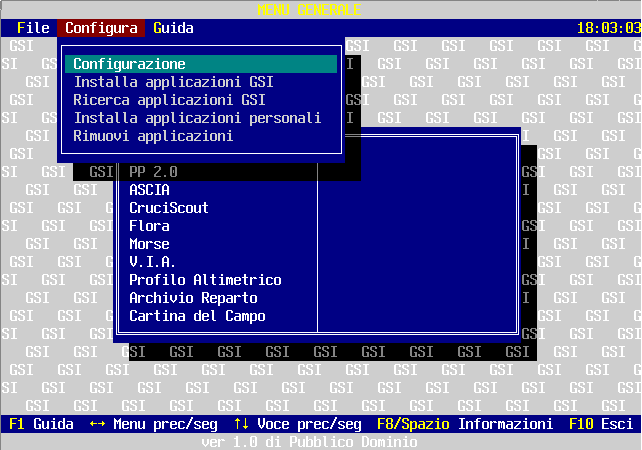Click Menu prec/seg hint in status bar
The height and width of the screenshot is (450, 642).
[154, 424]
